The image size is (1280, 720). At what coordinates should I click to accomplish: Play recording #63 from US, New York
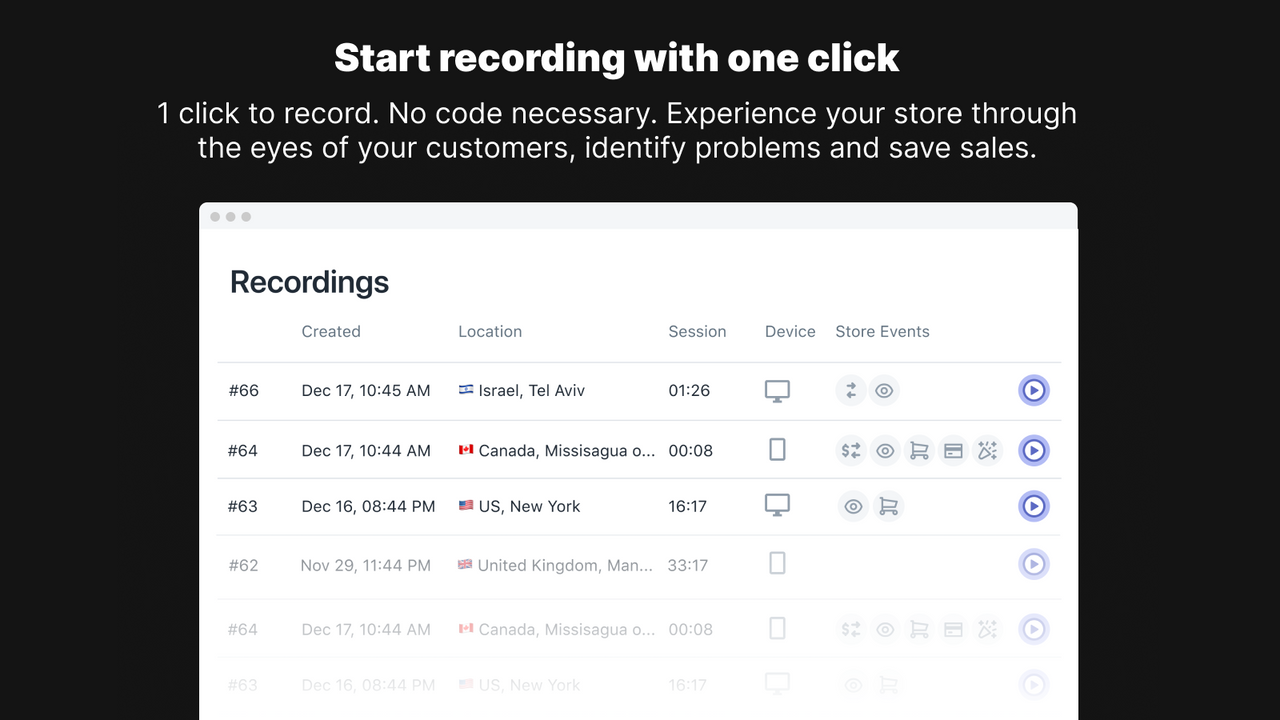point(1033,506)
